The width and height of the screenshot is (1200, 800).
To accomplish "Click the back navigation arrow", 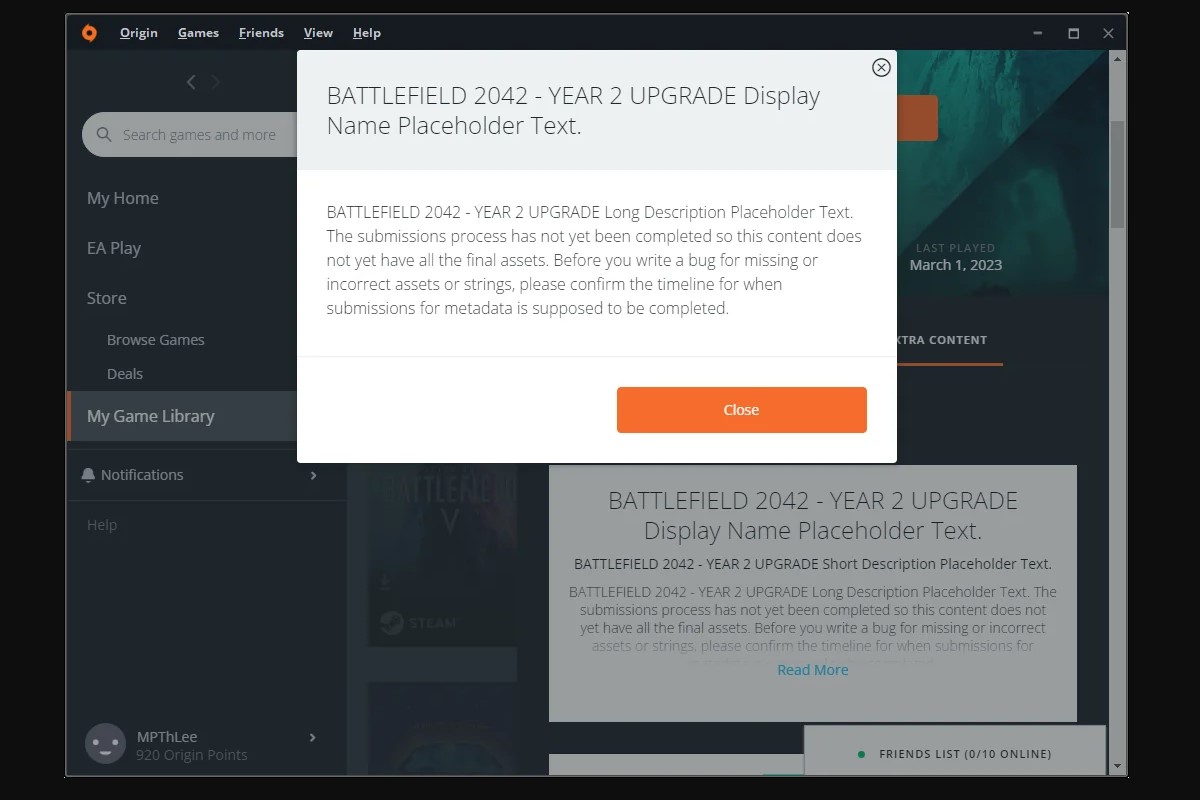I will pos(191,82).
